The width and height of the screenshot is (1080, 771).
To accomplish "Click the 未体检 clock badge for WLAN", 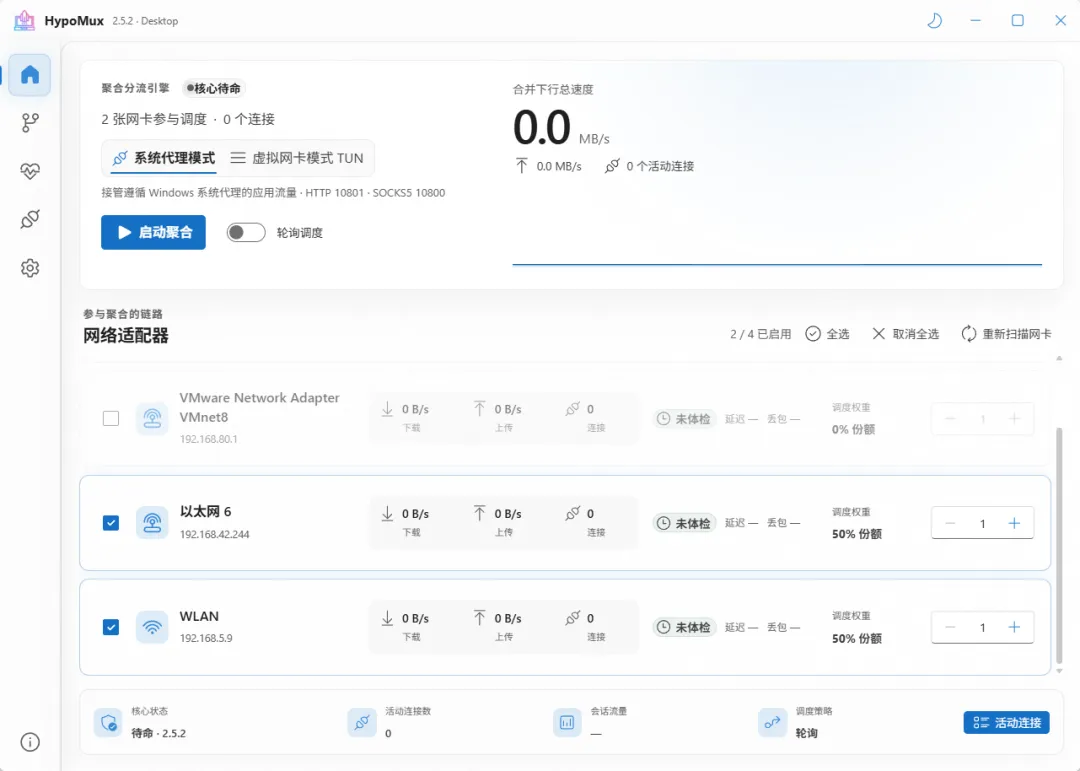I will [685, 627].
